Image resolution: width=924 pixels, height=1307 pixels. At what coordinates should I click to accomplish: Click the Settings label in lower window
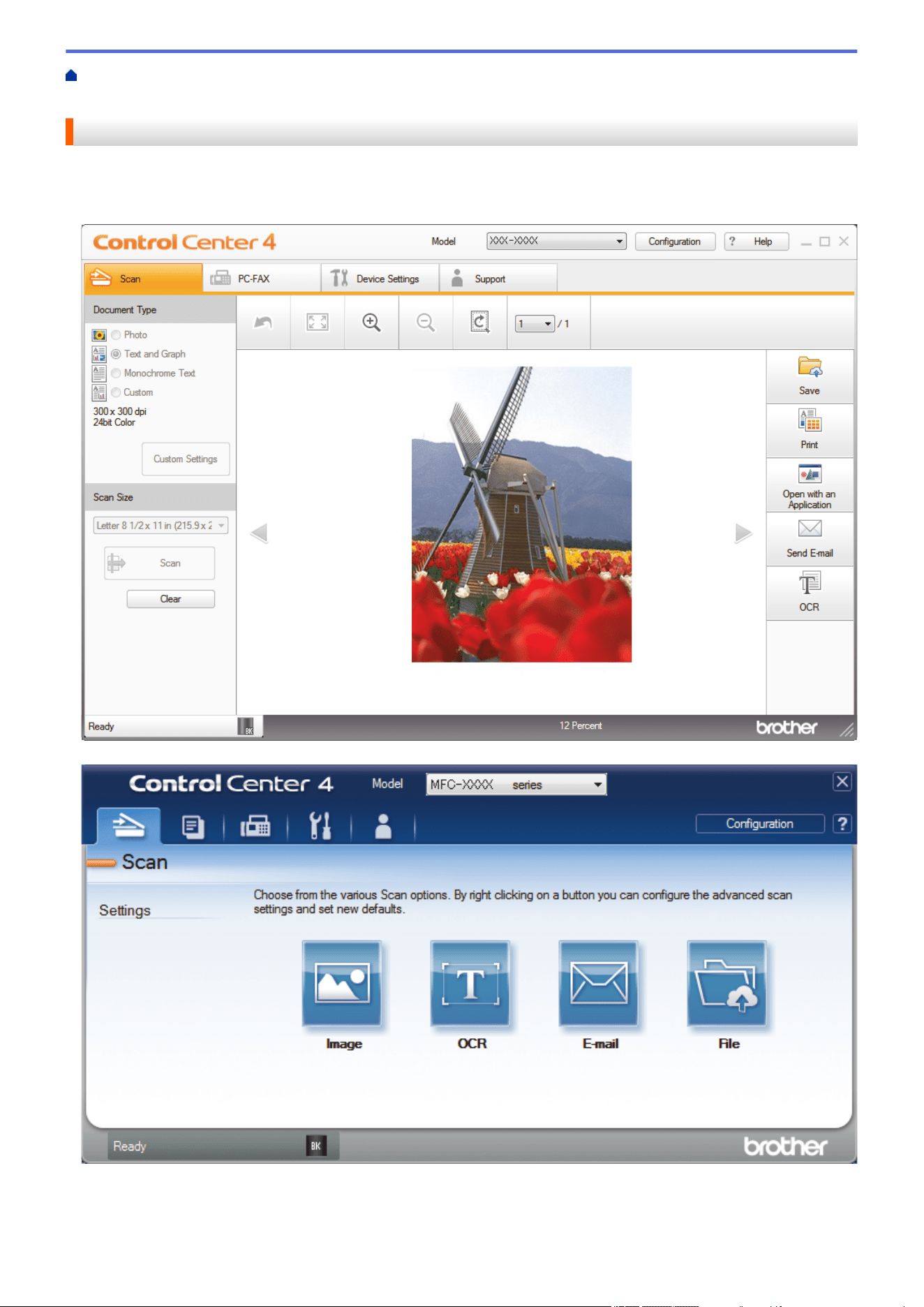tap(125, 910)
